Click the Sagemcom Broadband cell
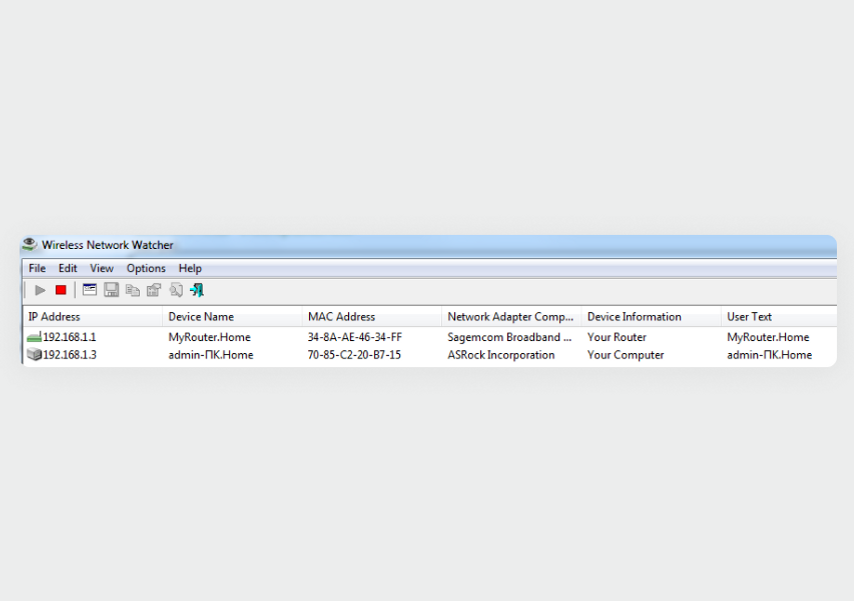Image resolution: width=854 pixels, height=601 pixels. [x=509, y=337]
